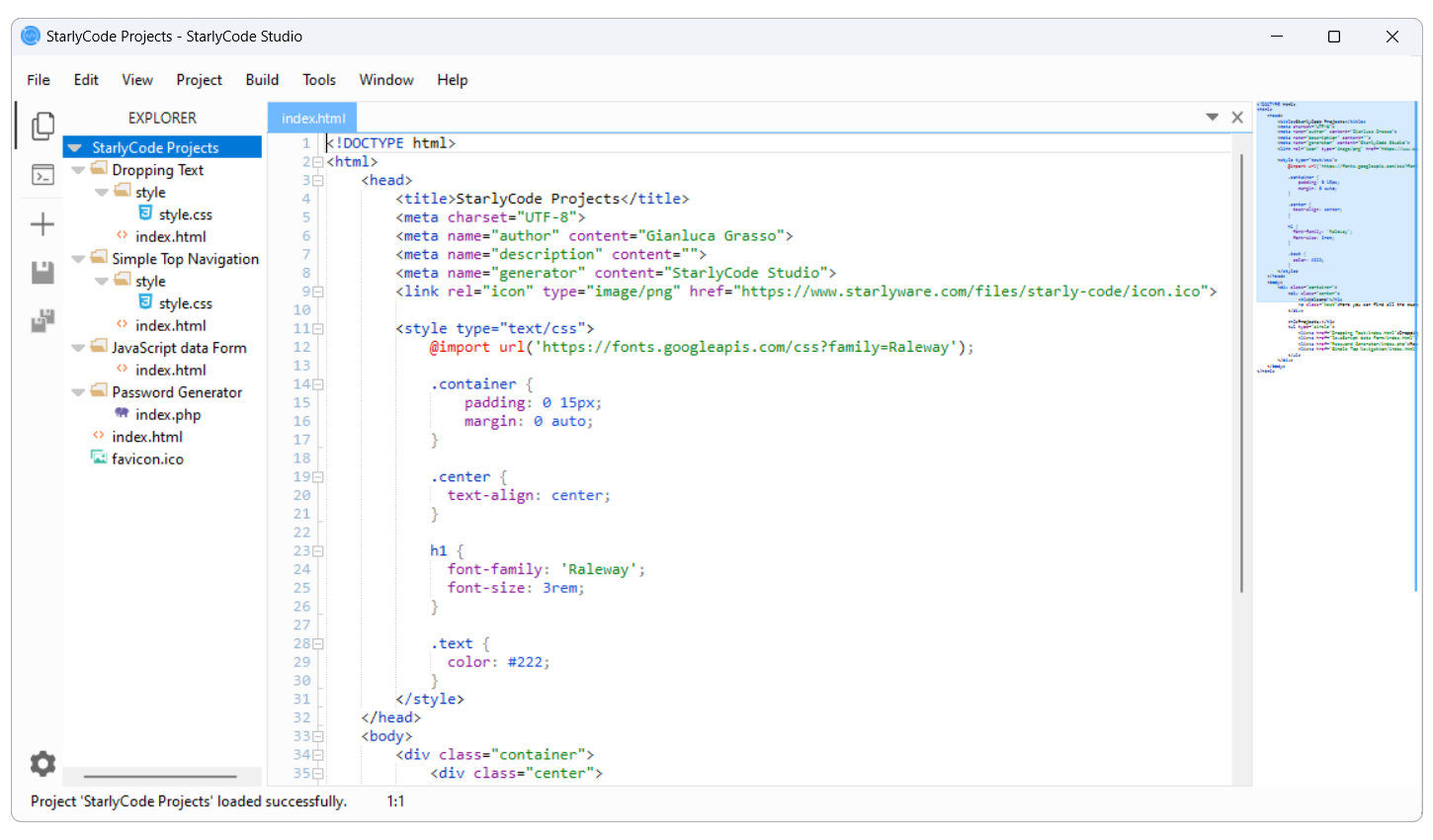Viewport: 1433px width, 840px height.
Task: Open the Explorer files icon in sidebar
Action: tap(42, 126)
